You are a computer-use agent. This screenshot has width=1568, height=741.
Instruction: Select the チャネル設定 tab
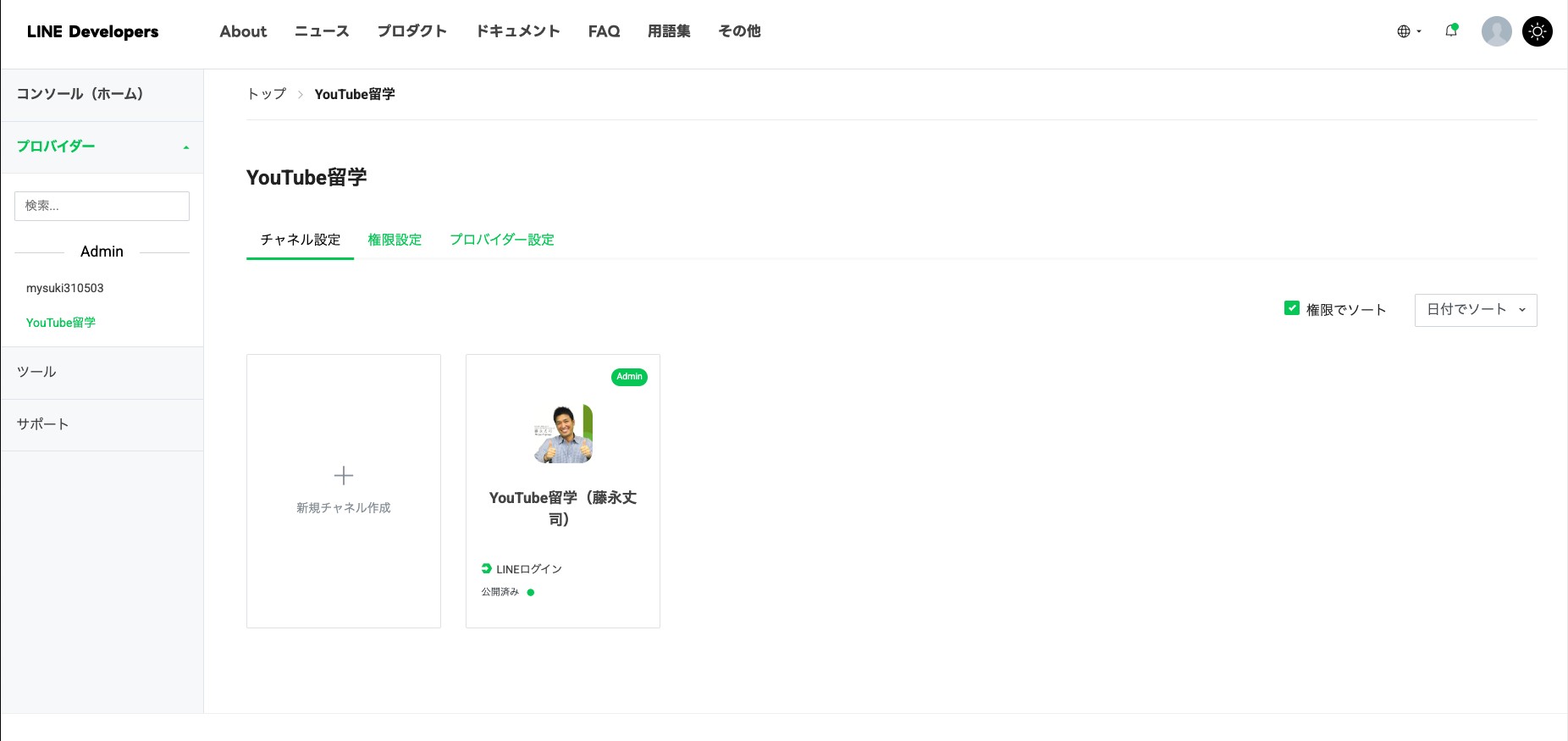point(301,240)
